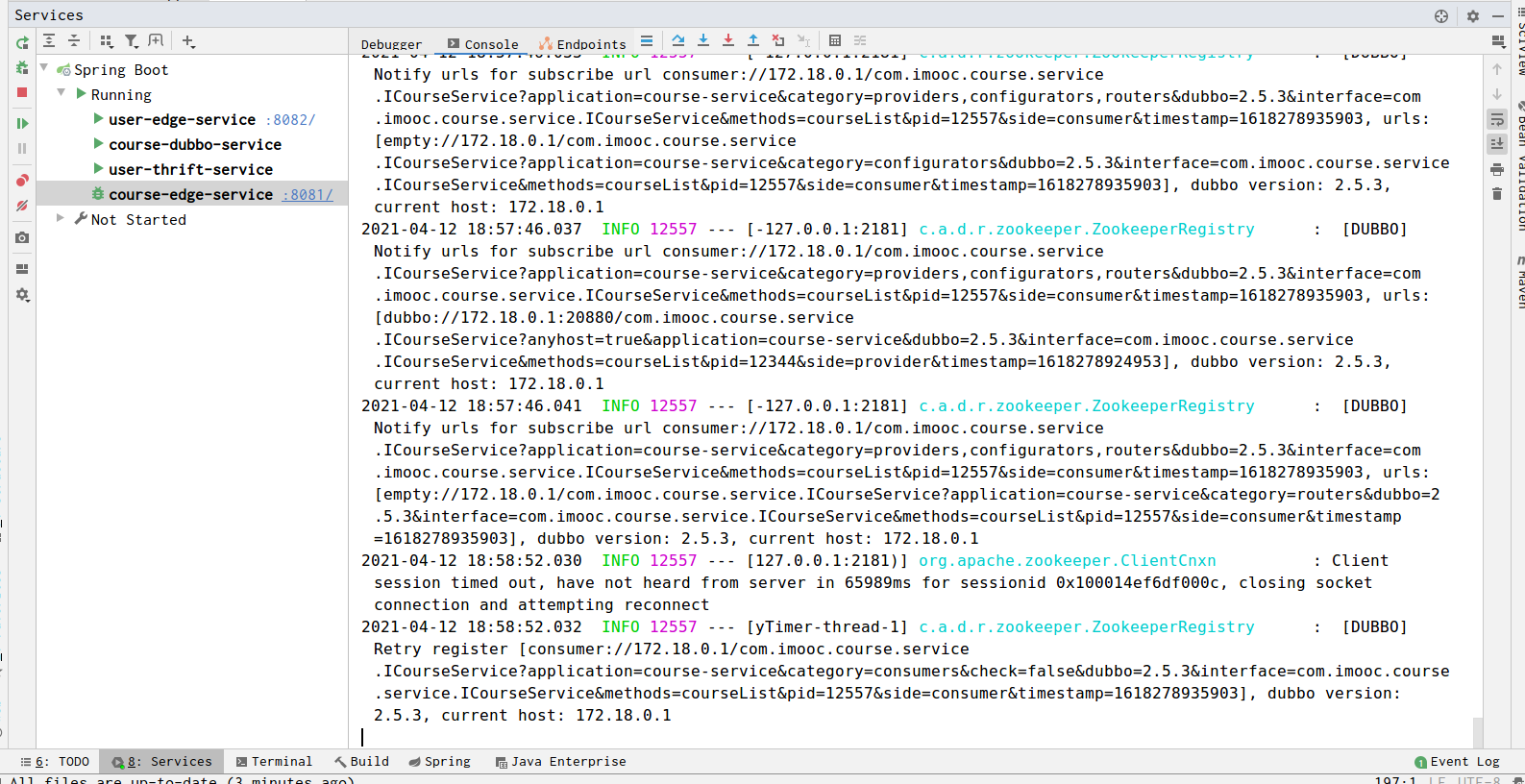Viewport: 1525px width, 784px height.
Task: Select course-edge-service row
Action: tap(192, 194)
